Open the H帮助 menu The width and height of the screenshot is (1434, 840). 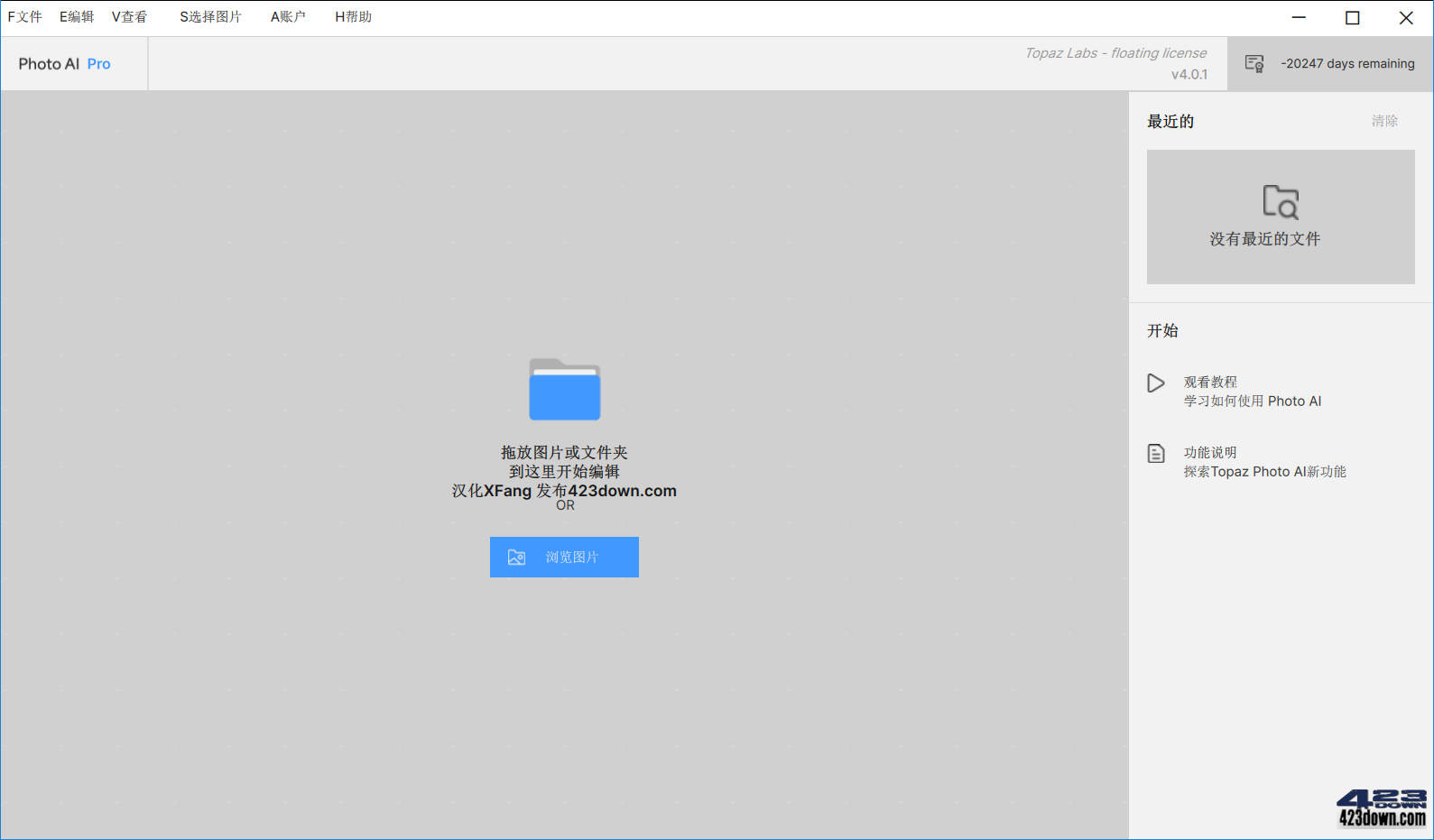coord(353,17)
